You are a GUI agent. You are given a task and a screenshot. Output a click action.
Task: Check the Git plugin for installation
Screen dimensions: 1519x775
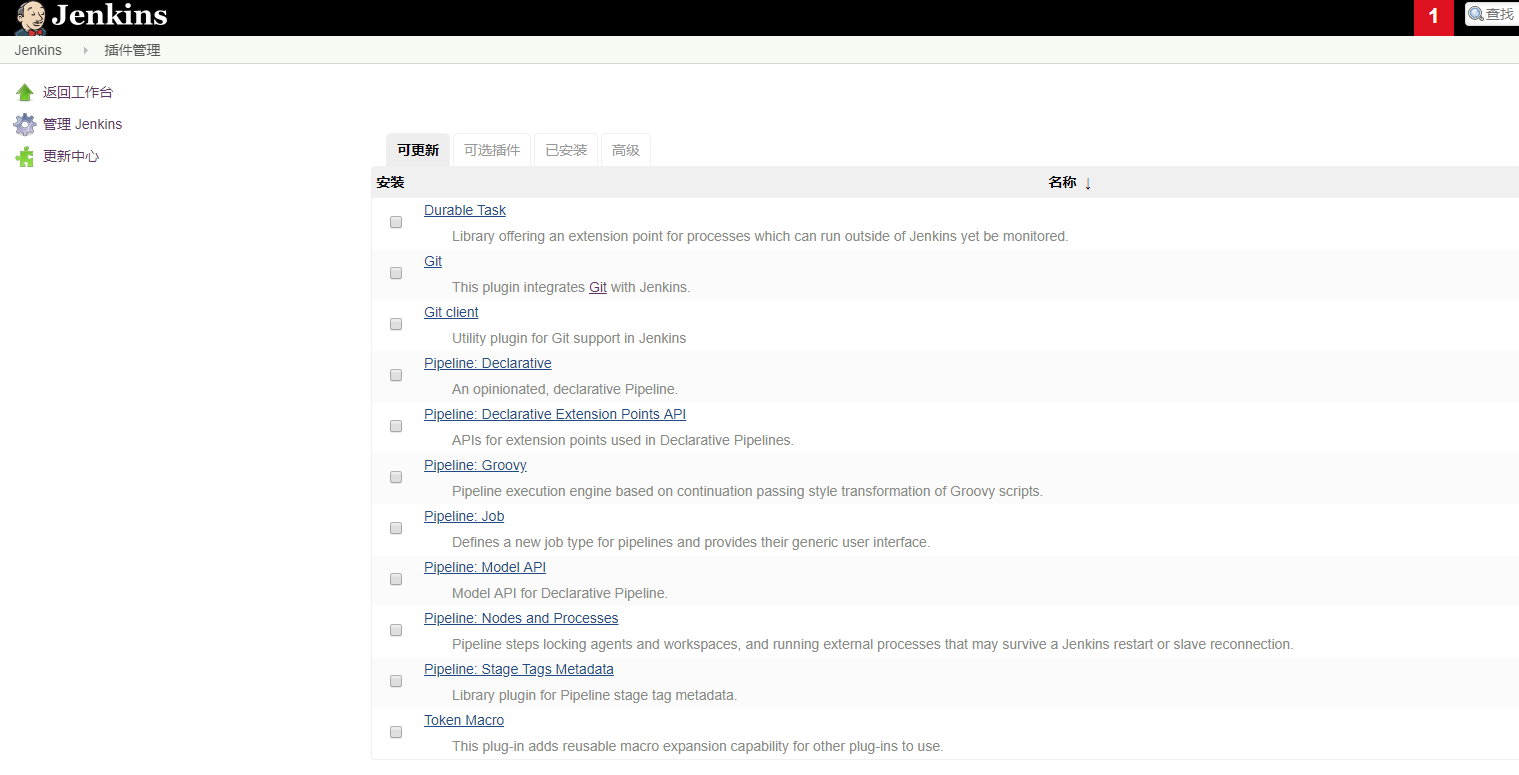tap(396, 273)
